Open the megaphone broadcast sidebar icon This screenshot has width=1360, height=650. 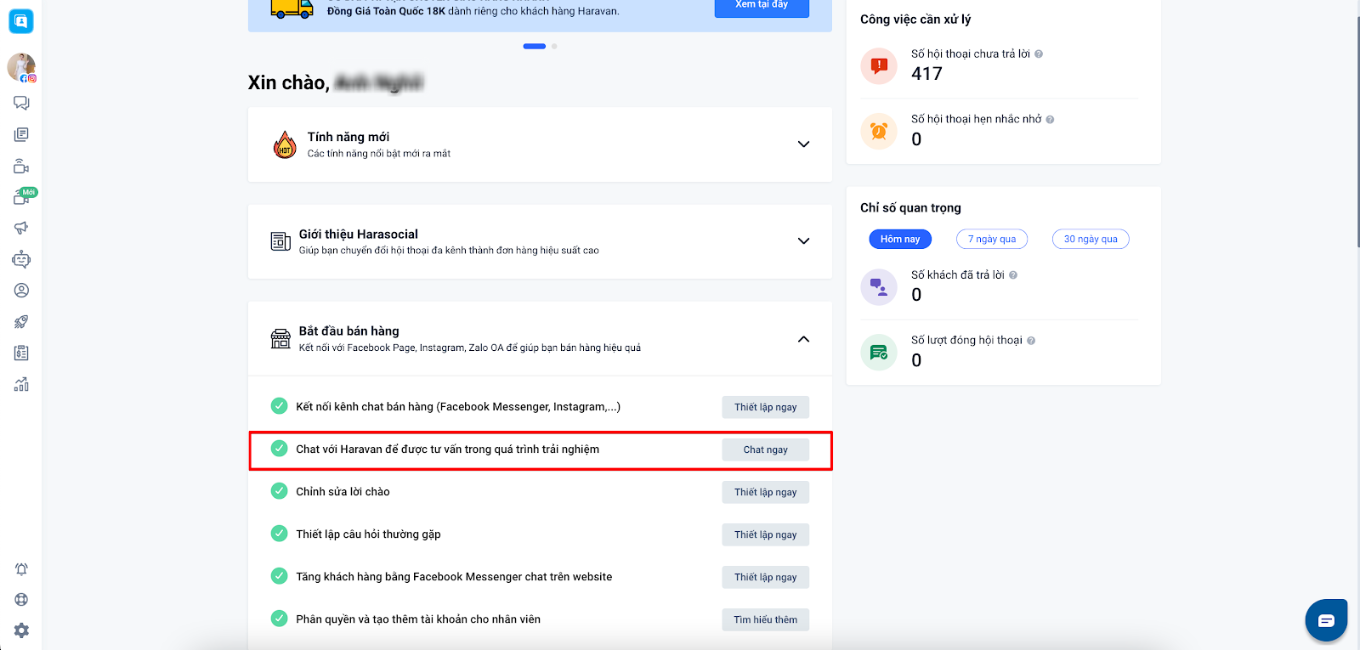[21, 228]
